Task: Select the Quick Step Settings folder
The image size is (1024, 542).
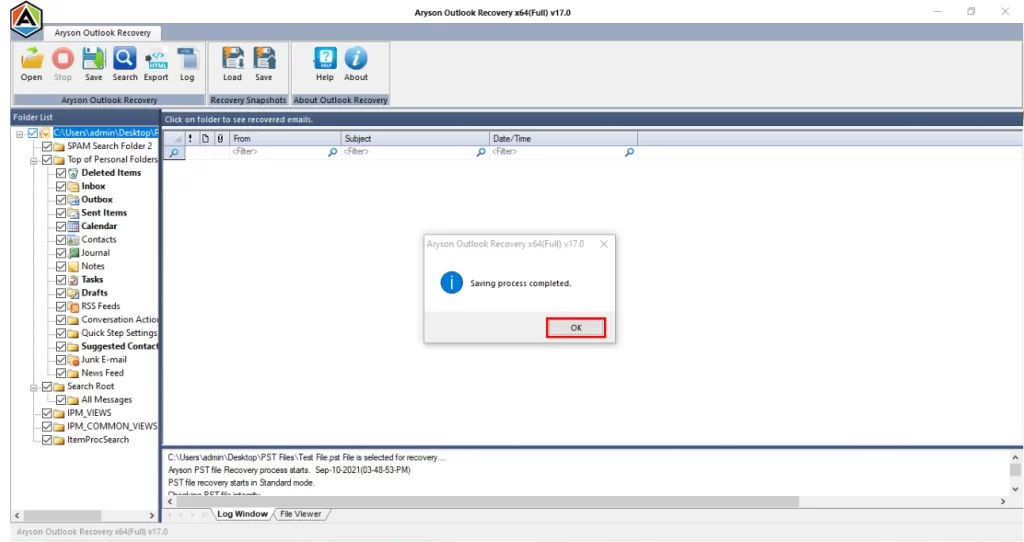Action: pyautogui.click(x=119, y=333)
